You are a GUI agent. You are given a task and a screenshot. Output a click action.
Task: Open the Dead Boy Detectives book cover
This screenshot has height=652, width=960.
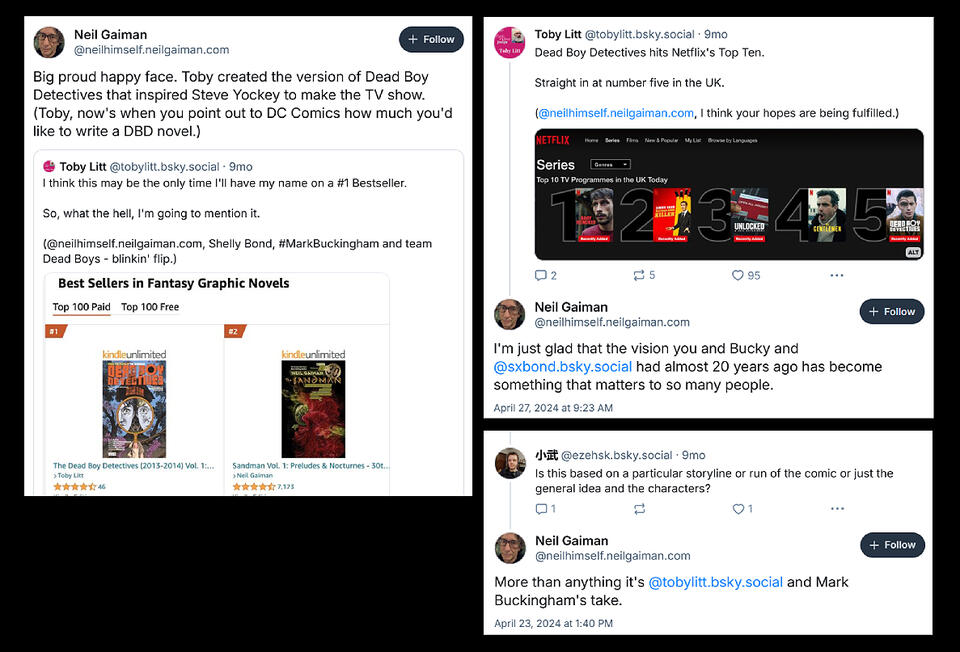coord(134,409)
